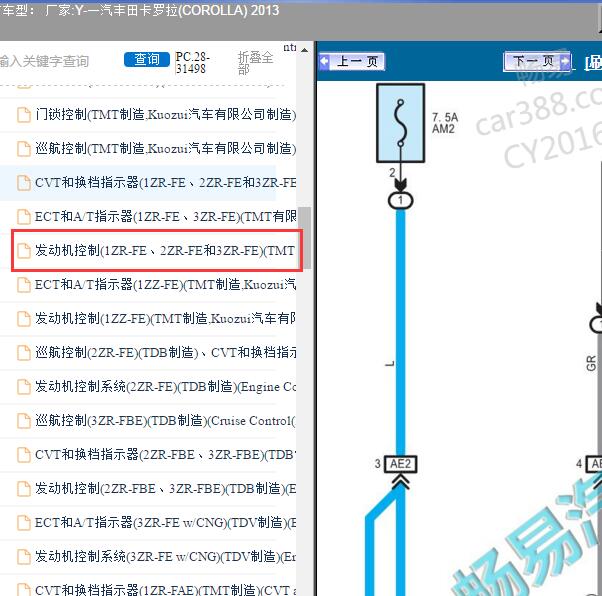Click document icon beside 发动机控制(2ZR-FBE
This screenshot has width=602, height=596.
(24, 489)
